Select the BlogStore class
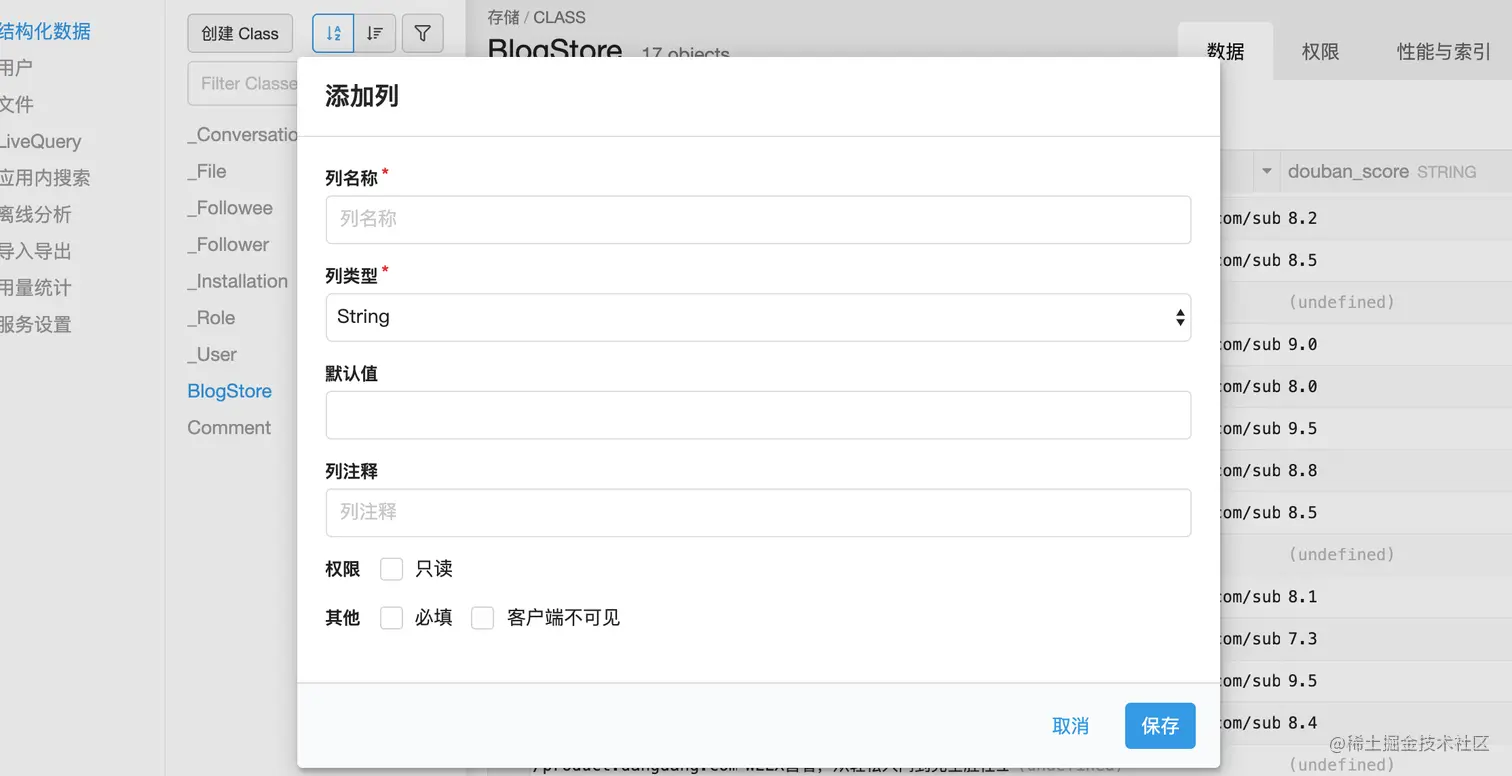The image size is (1512, 776). [x=230, y=391]
